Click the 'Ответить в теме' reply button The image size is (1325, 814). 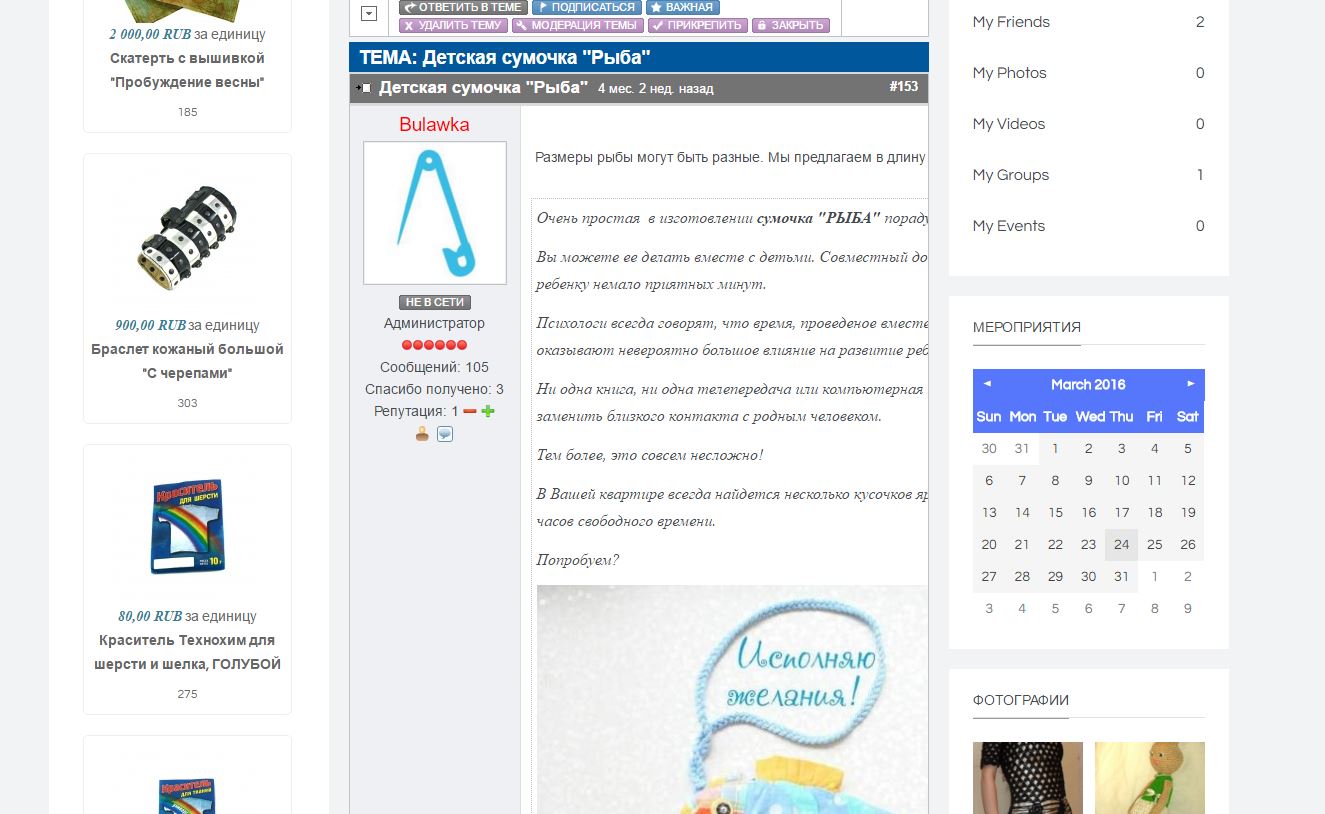(462, 7)
